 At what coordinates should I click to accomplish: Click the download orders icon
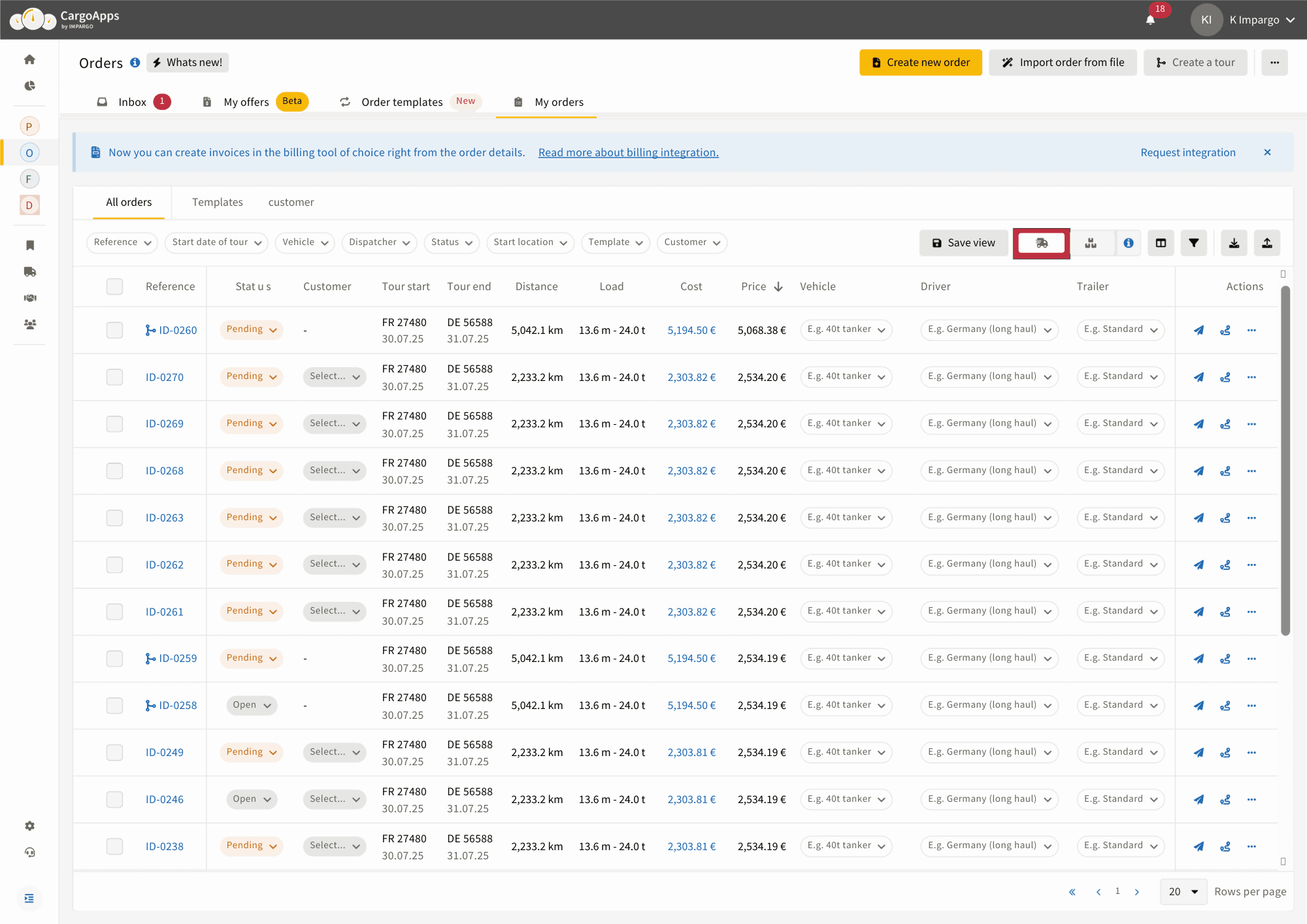click(1234, 243)
